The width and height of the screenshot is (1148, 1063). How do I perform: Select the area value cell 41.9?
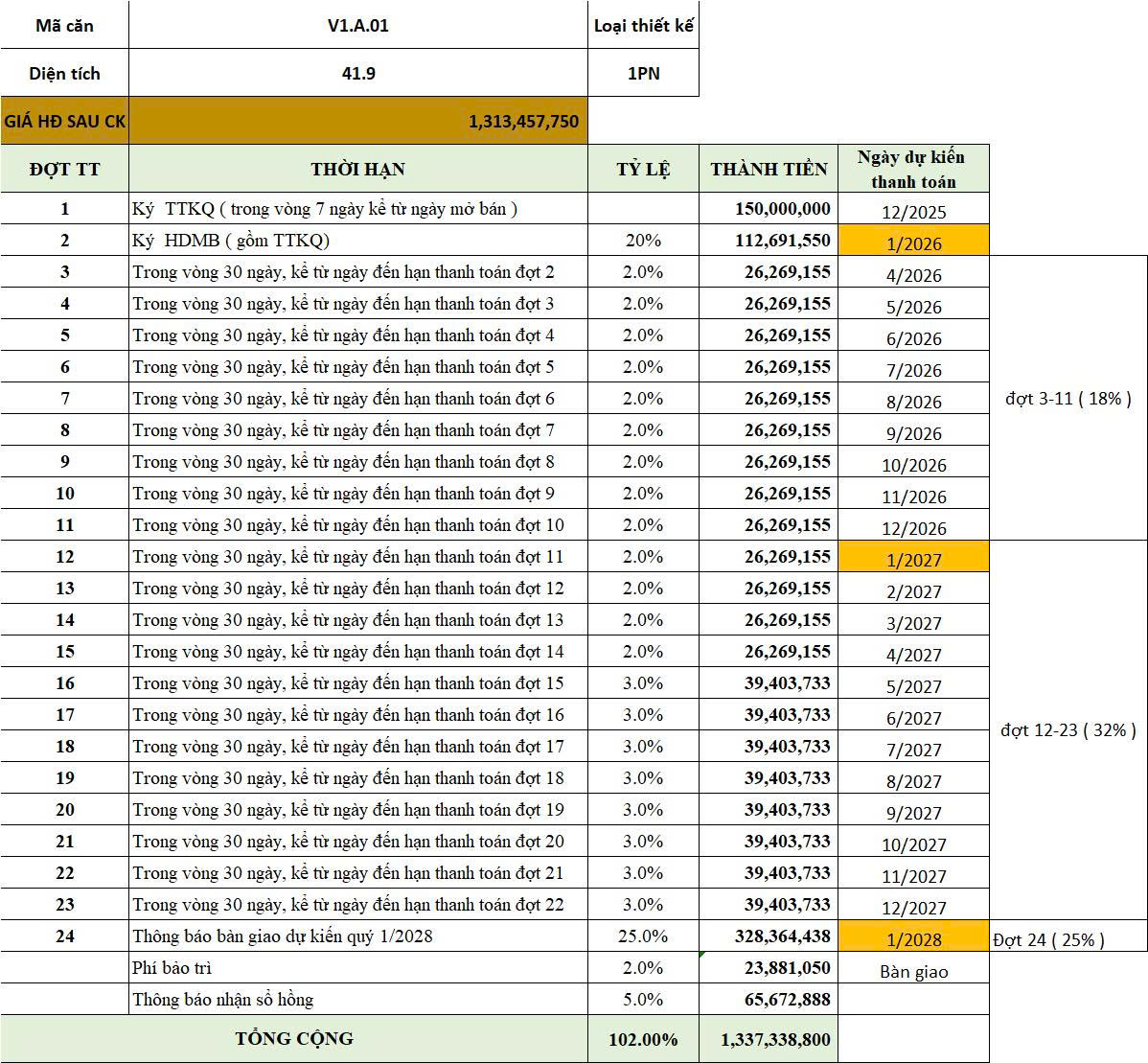click(x=357, y=74)
